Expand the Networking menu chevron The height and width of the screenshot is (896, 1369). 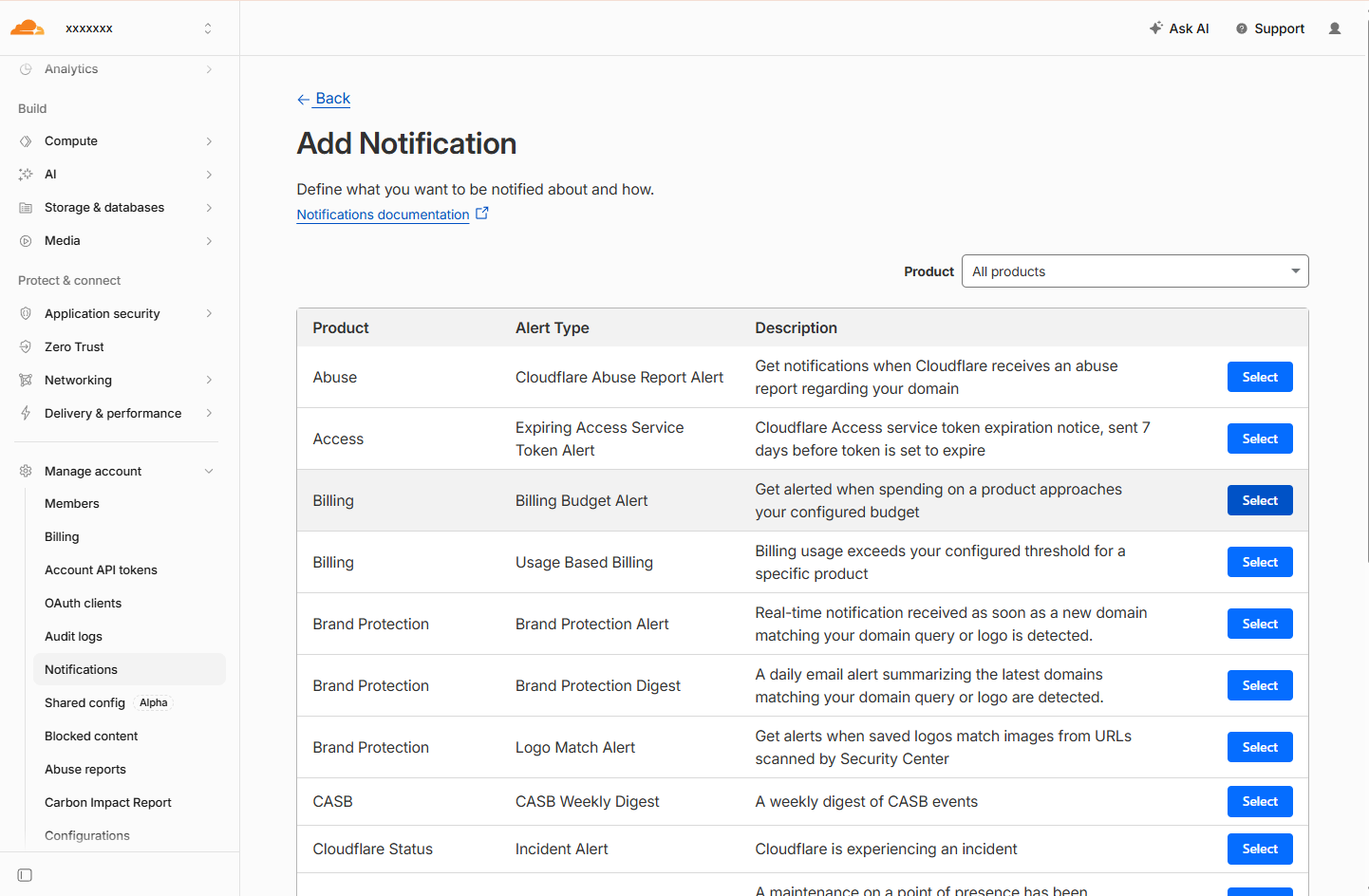[x=209, y=381]
